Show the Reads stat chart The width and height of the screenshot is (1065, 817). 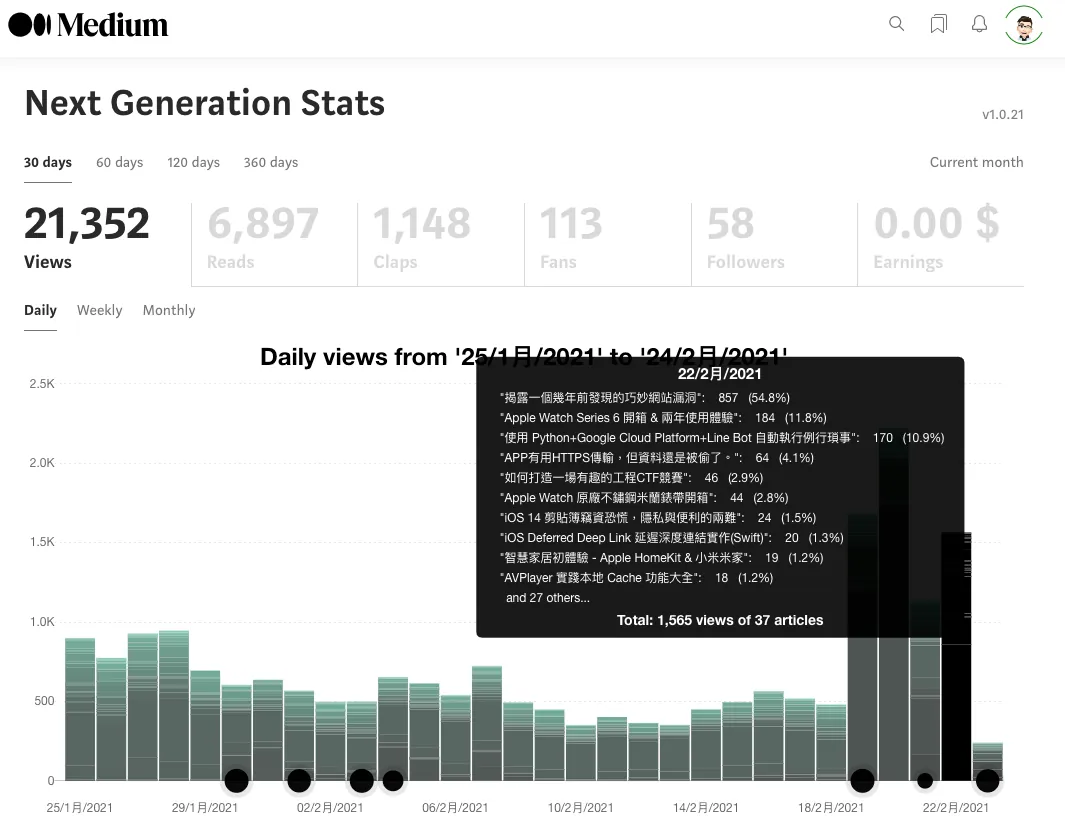(263, 238)
